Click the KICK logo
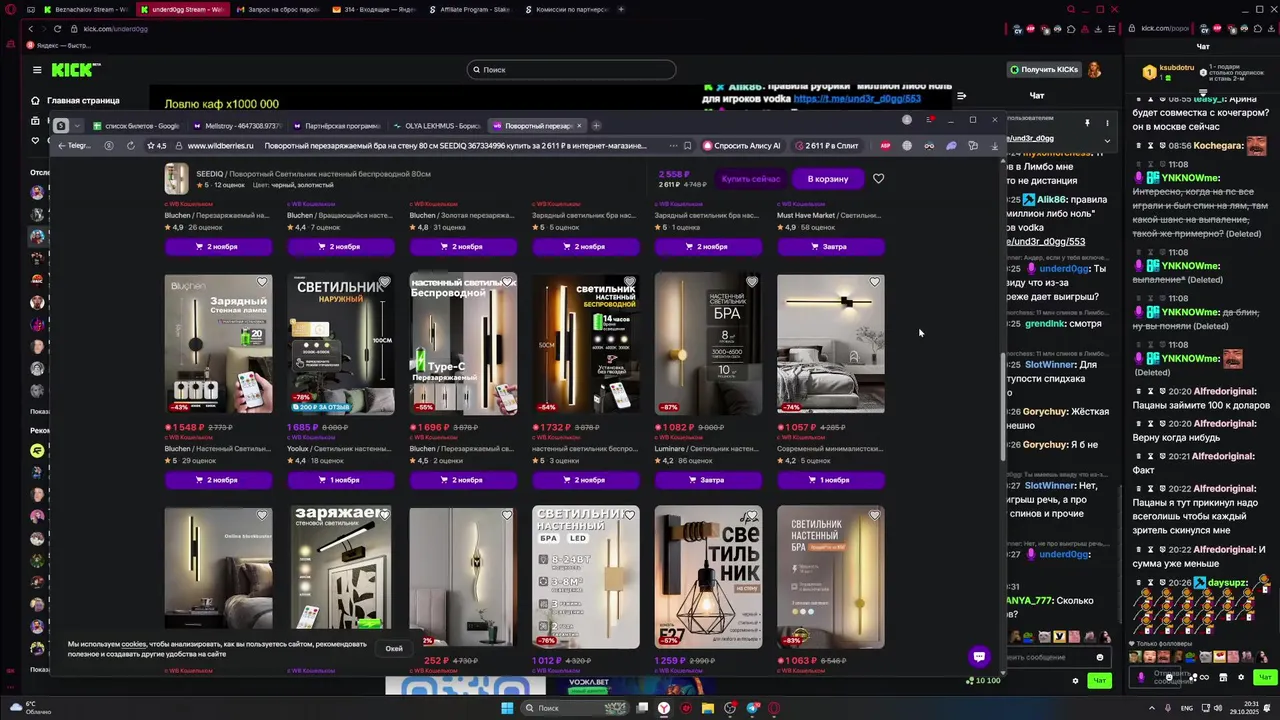This screenshot has height=720, width=1280. (x=76, y=69)
